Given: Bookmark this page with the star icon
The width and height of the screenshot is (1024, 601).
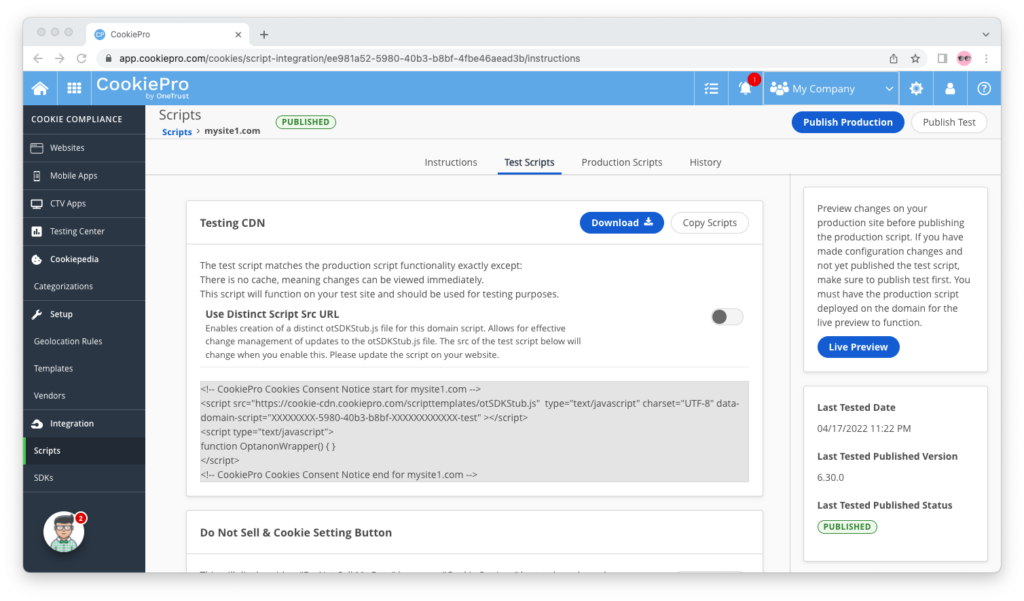Looking at the screenshot, I should tap(915, 58).
